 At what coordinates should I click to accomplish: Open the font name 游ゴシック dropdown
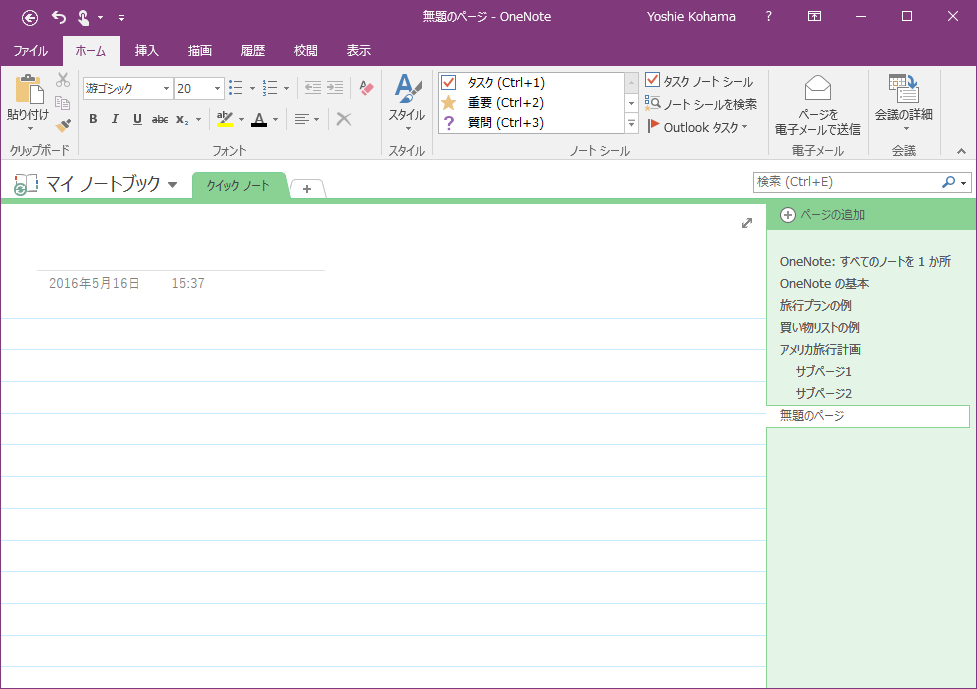166,88
